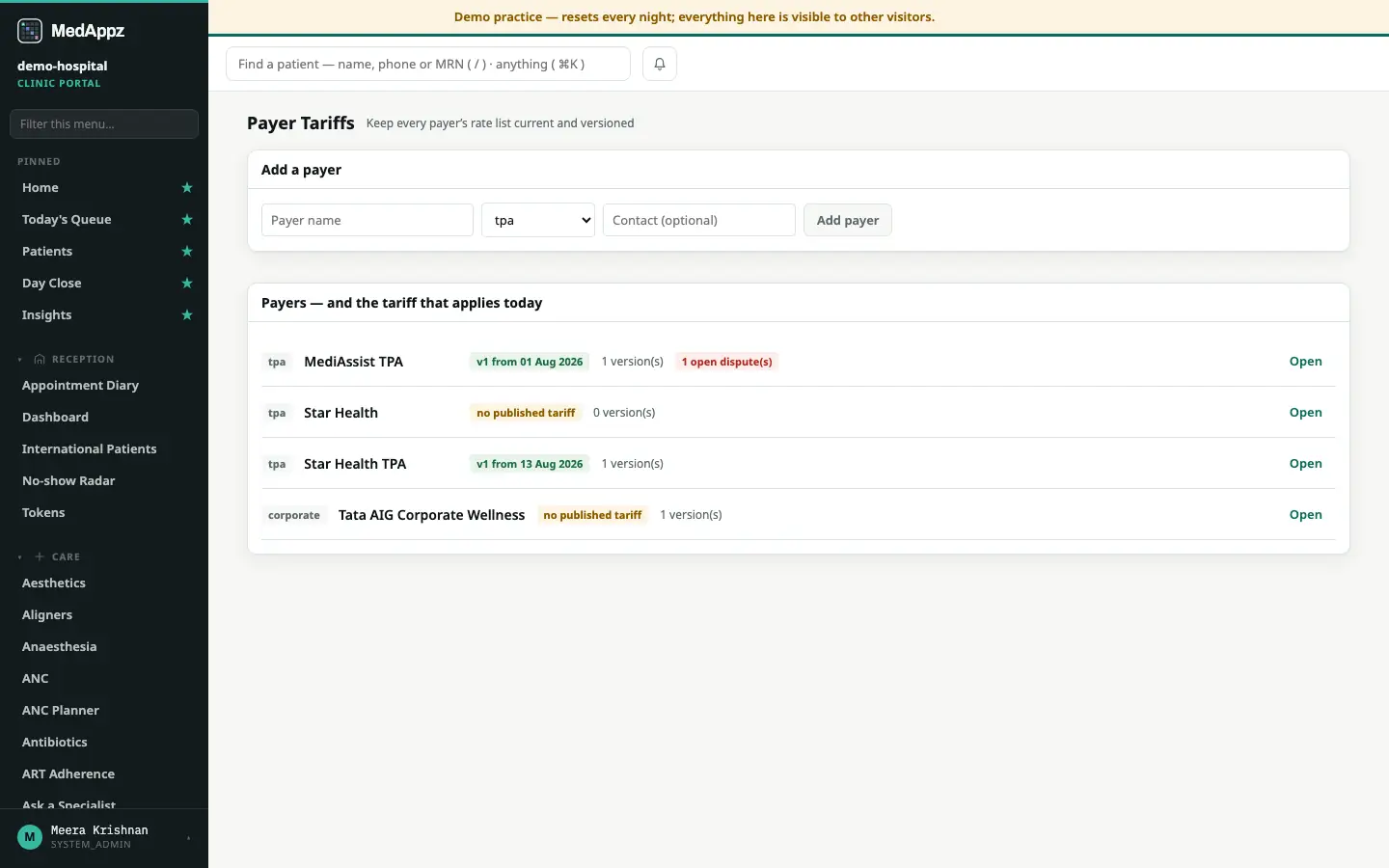
Task: Open the Star Health TPA payer
Action: click(x=1305, y=464)
